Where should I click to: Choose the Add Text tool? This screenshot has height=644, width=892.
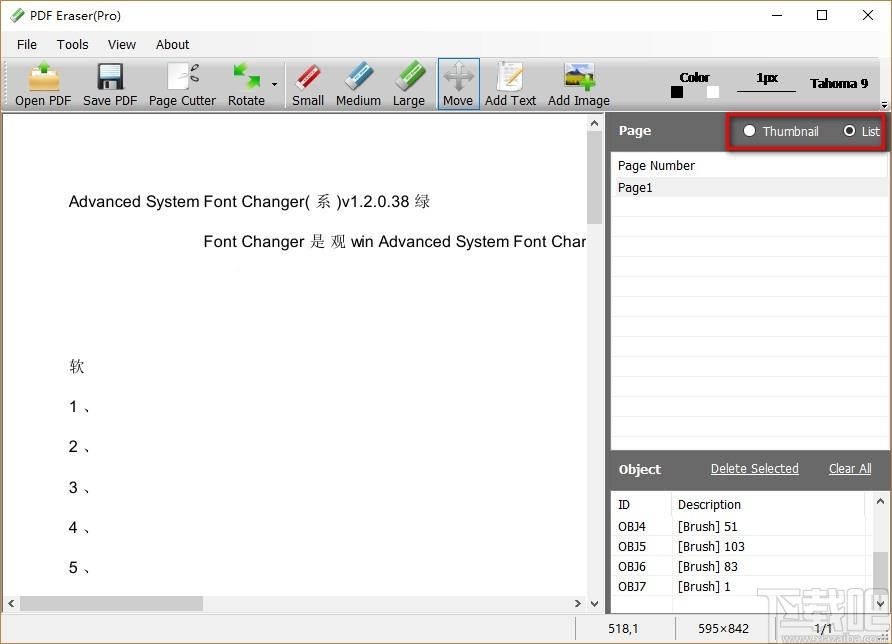click(510, 84)
